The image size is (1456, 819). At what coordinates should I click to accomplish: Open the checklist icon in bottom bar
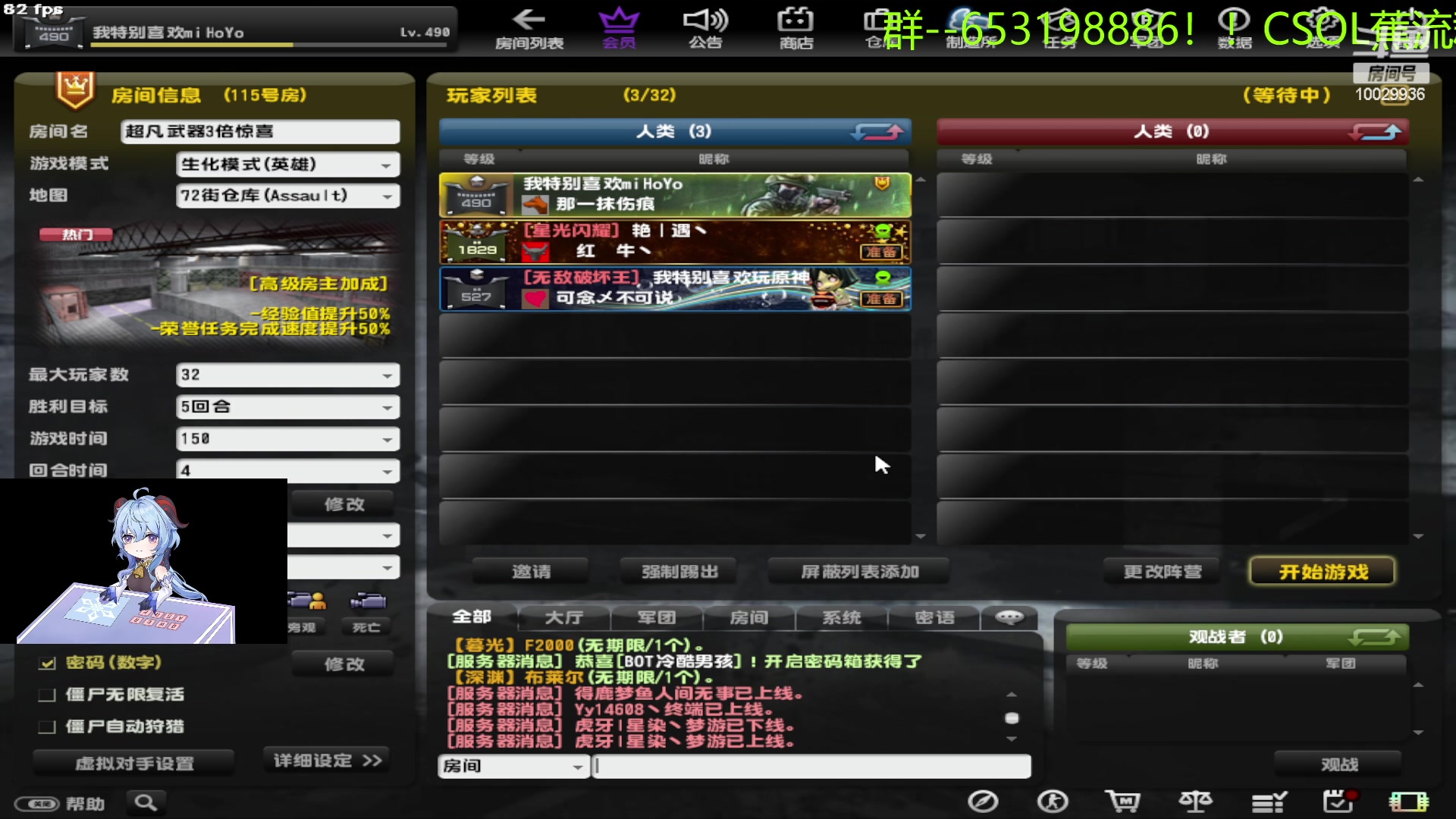point(1268,802)
